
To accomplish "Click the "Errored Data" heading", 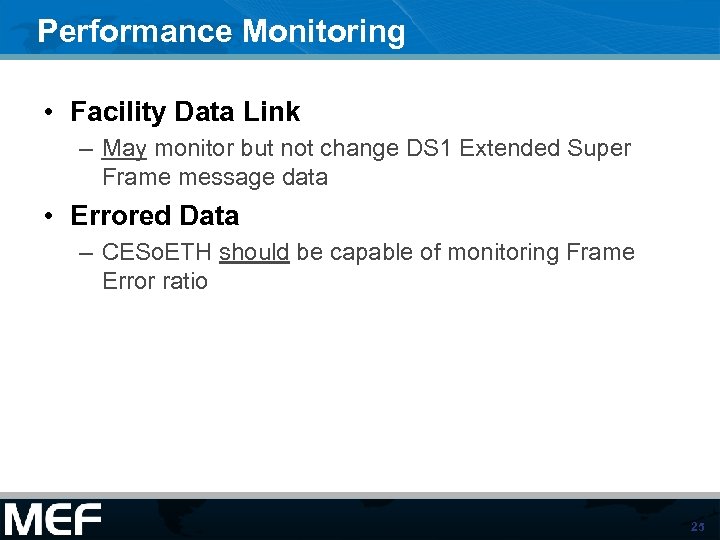I will 155,216.
